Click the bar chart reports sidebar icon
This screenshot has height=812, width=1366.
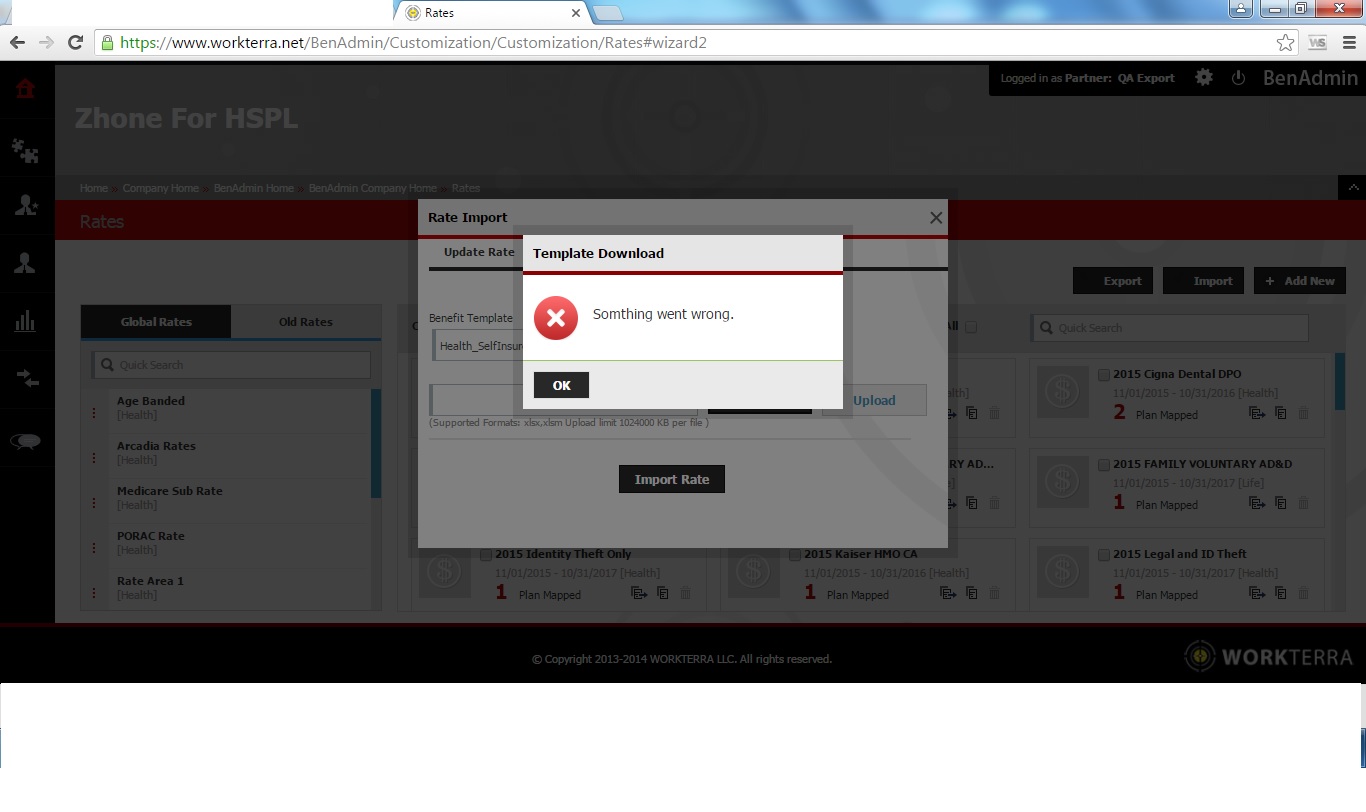[25, 321]
